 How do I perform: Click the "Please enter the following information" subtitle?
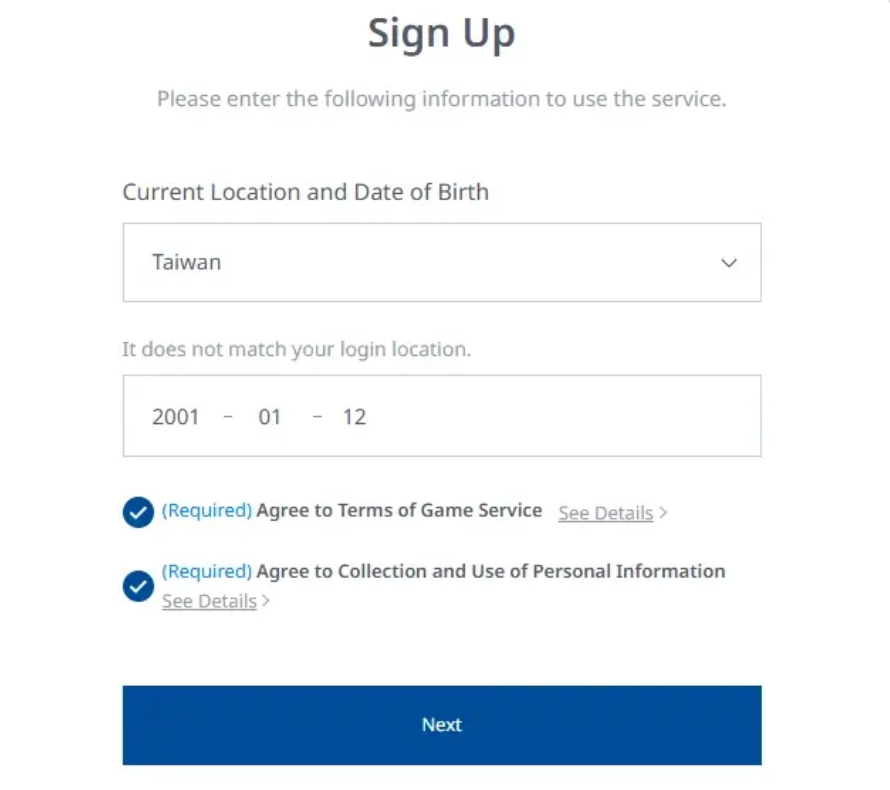441,100
